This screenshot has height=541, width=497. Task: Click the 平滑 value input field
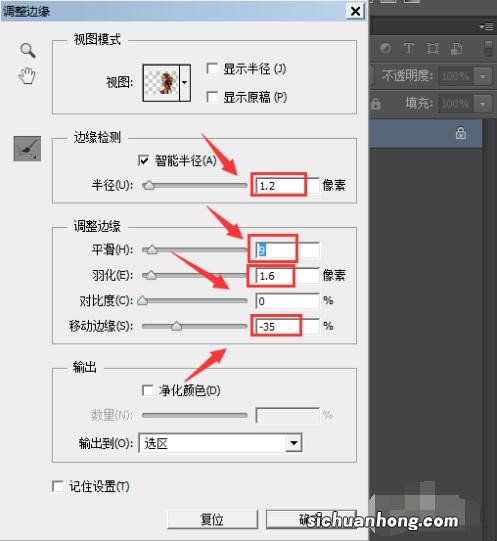tap(288, 250)
